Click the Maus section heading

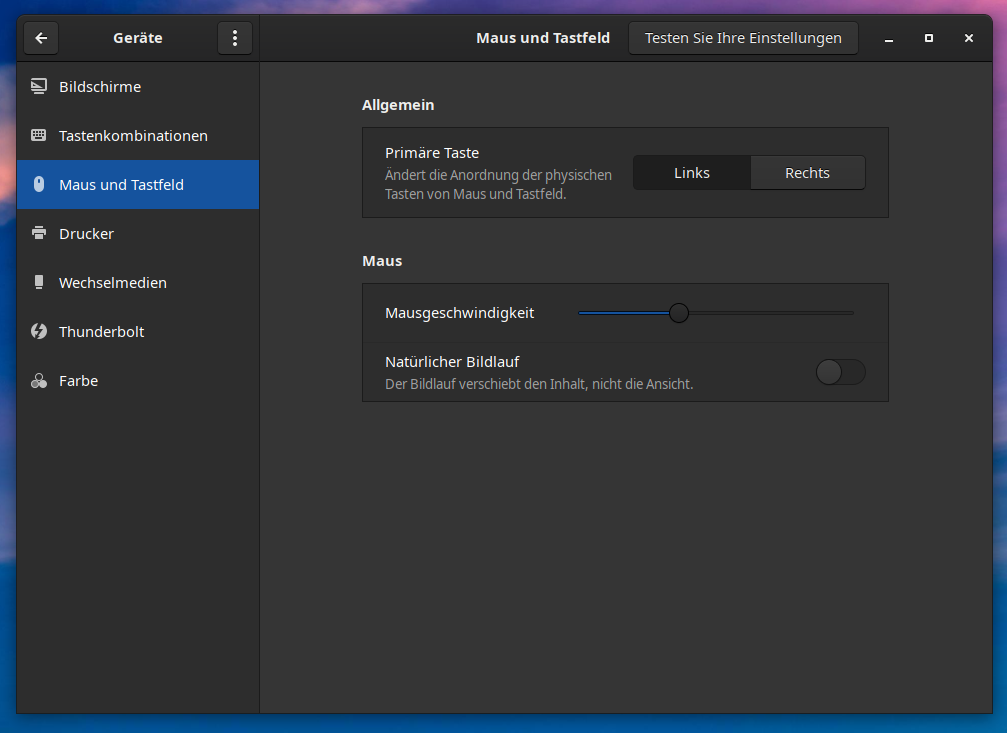[382, 261]
